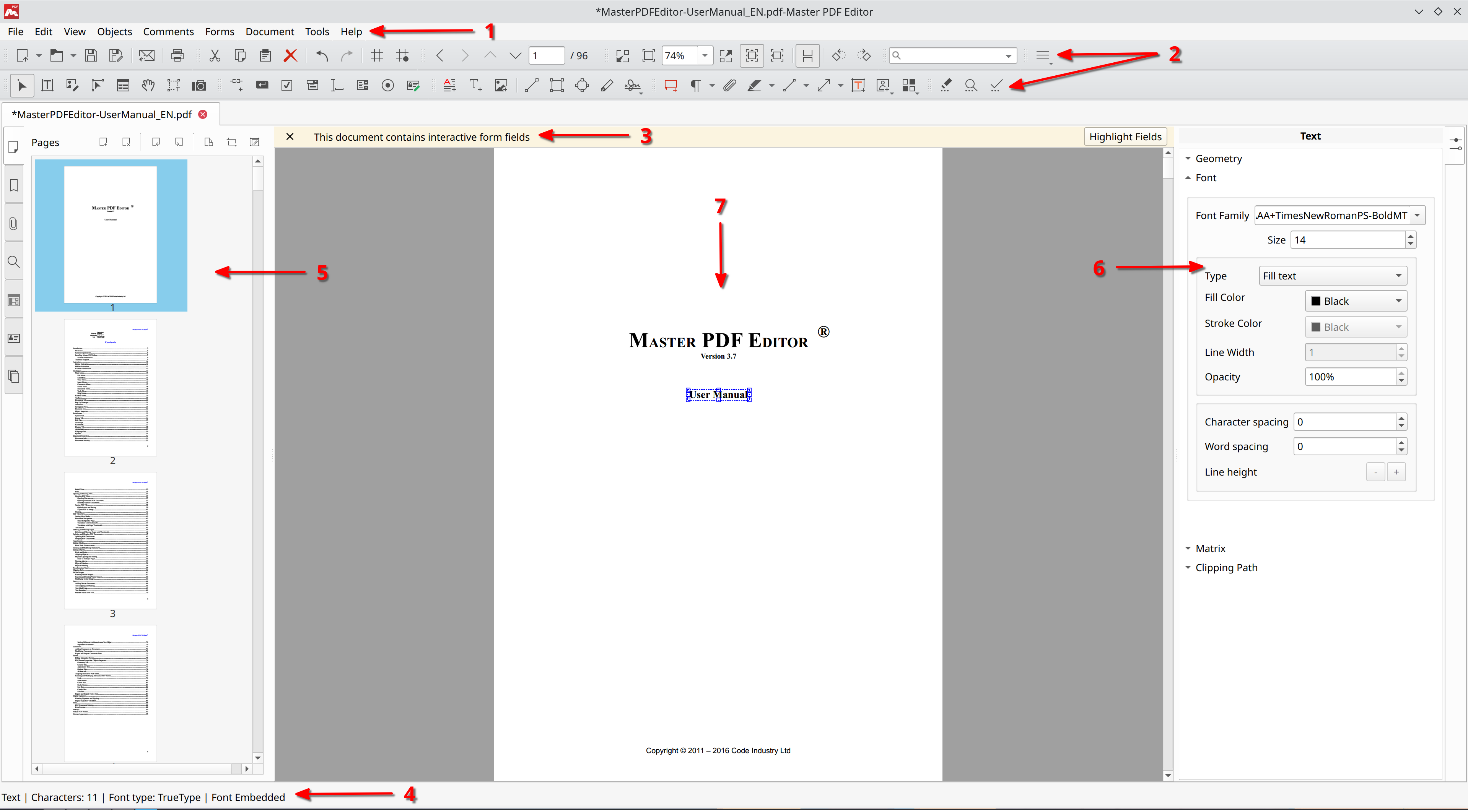The width and height of the screenshot is (1468, 812).
Task: Click the Highlight Fields button
Action: pyautogui.click(x=1124, y=136)
